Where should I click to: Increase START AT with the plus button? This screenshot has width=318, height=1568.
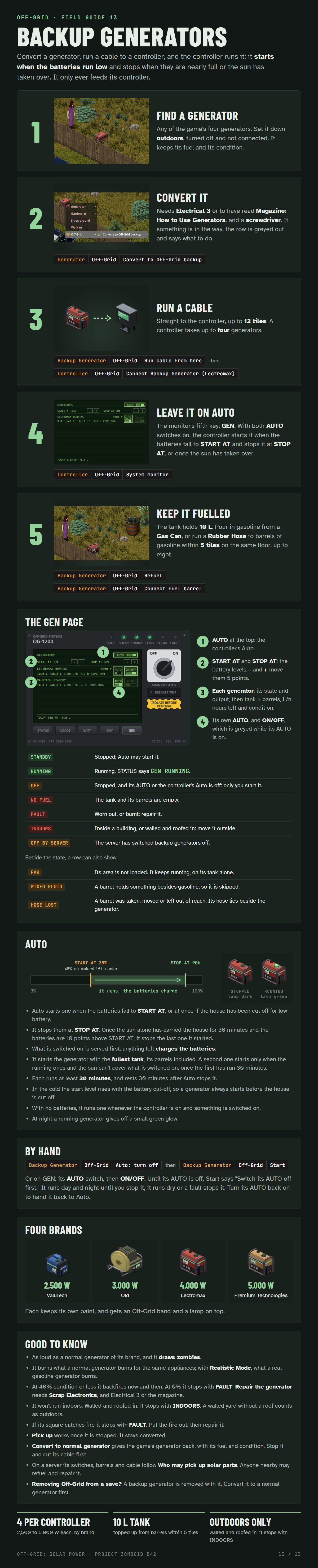(82, 662)
